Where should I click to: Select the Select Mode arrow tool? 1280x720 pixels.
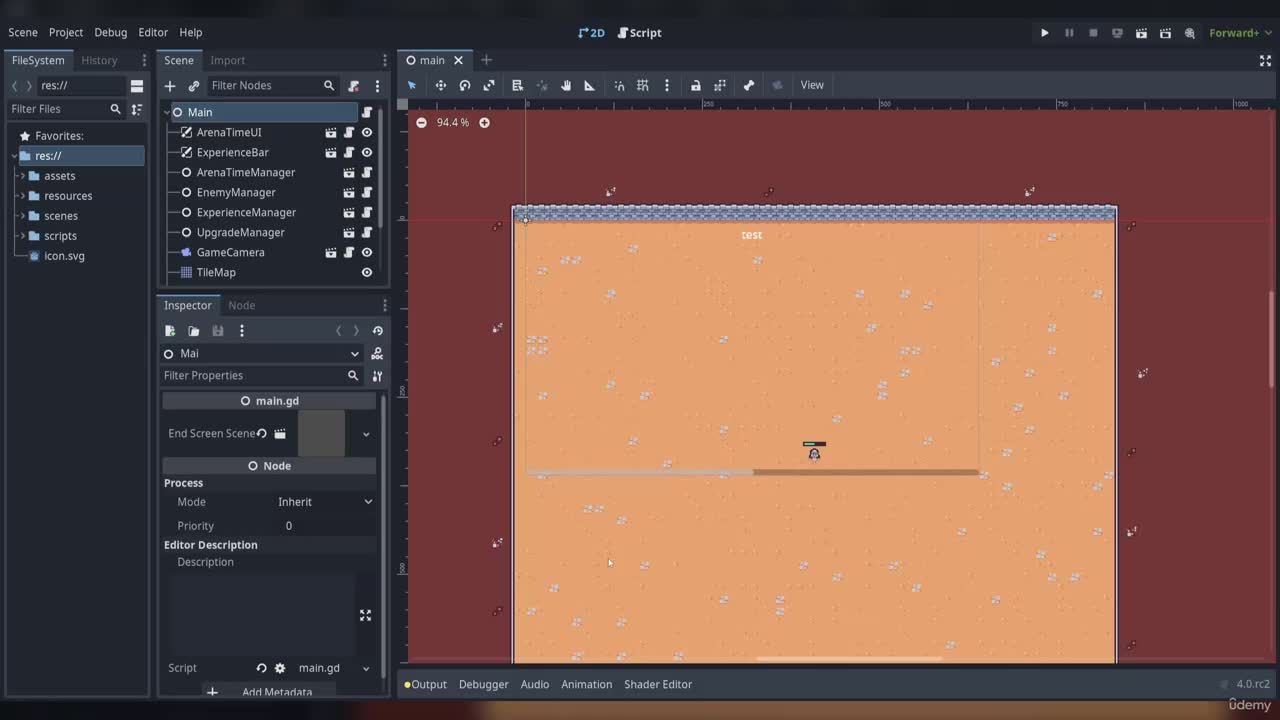coord(411,85)
